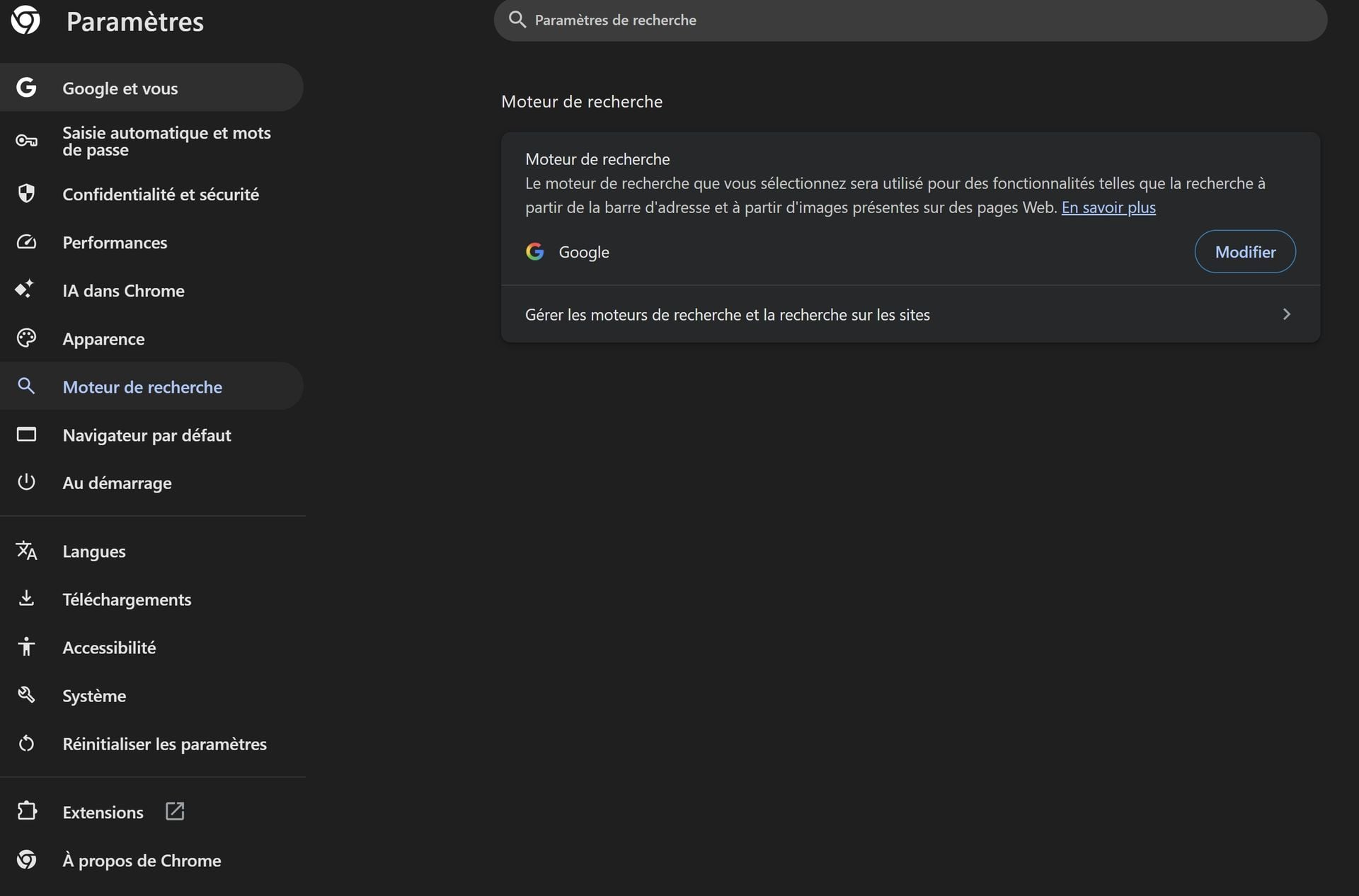The height and width of the screenshot is (896, 1359).
Task: Open Saisie automatique et mots de passe
Action: click(151, 141)
